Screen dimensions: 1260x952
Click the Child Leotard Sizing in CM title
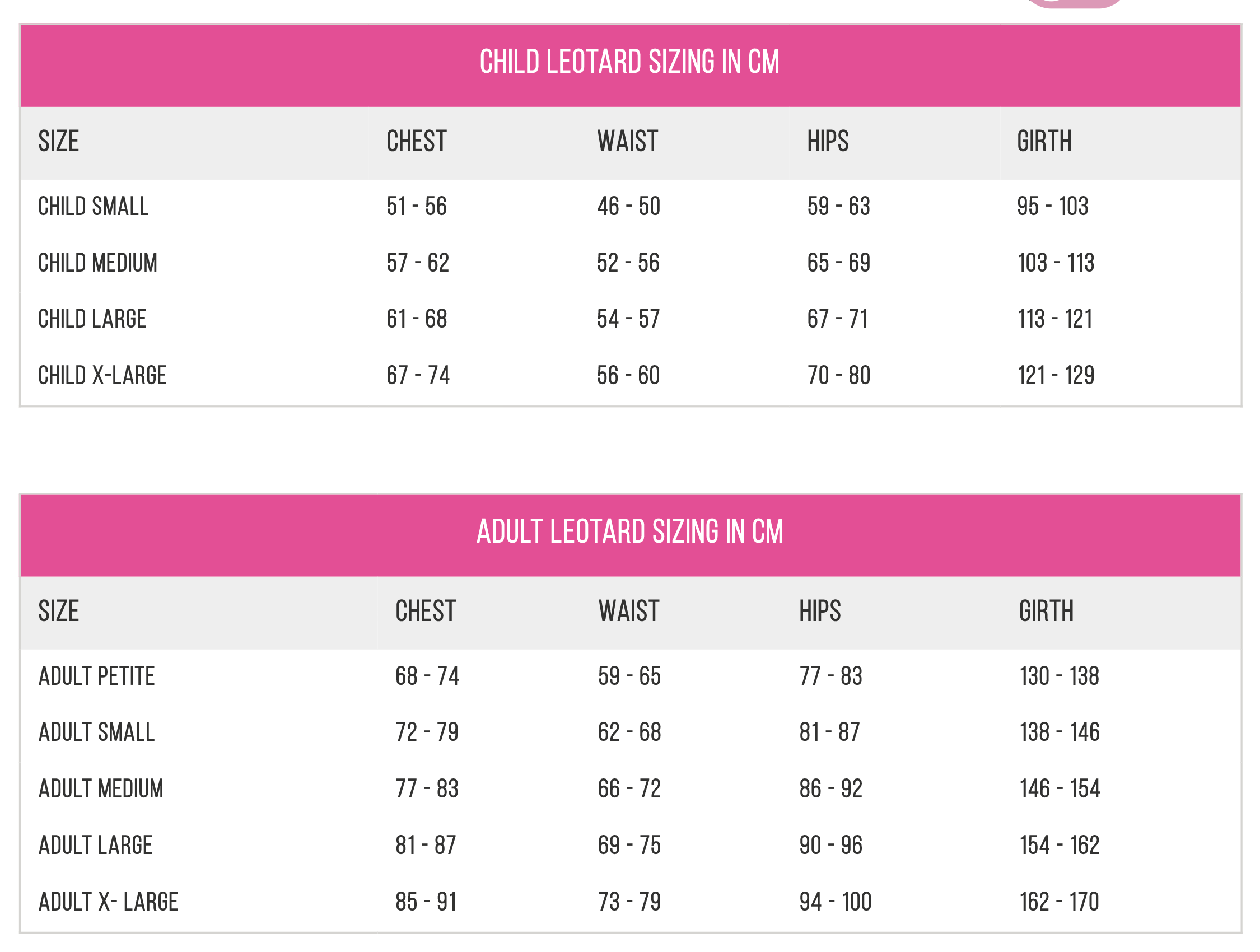(x=629, y=62)
